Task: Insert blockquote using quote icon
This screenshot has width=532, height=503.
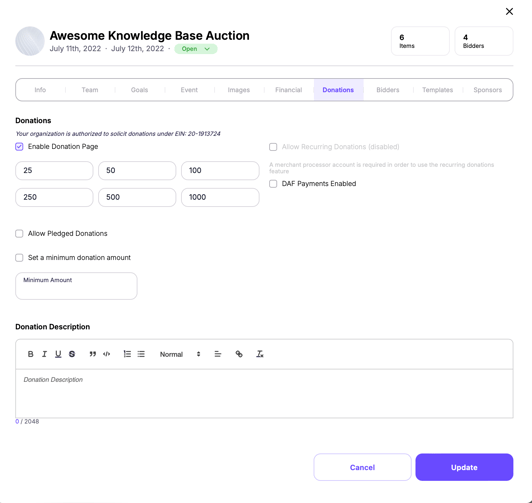Action: (x=93, y=354)
